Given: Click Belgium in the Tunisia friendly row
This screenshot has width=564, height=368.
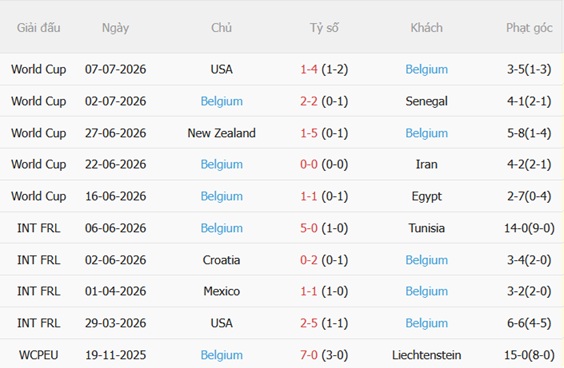Looking at the screenshot, I should click(x=222, y=228).
